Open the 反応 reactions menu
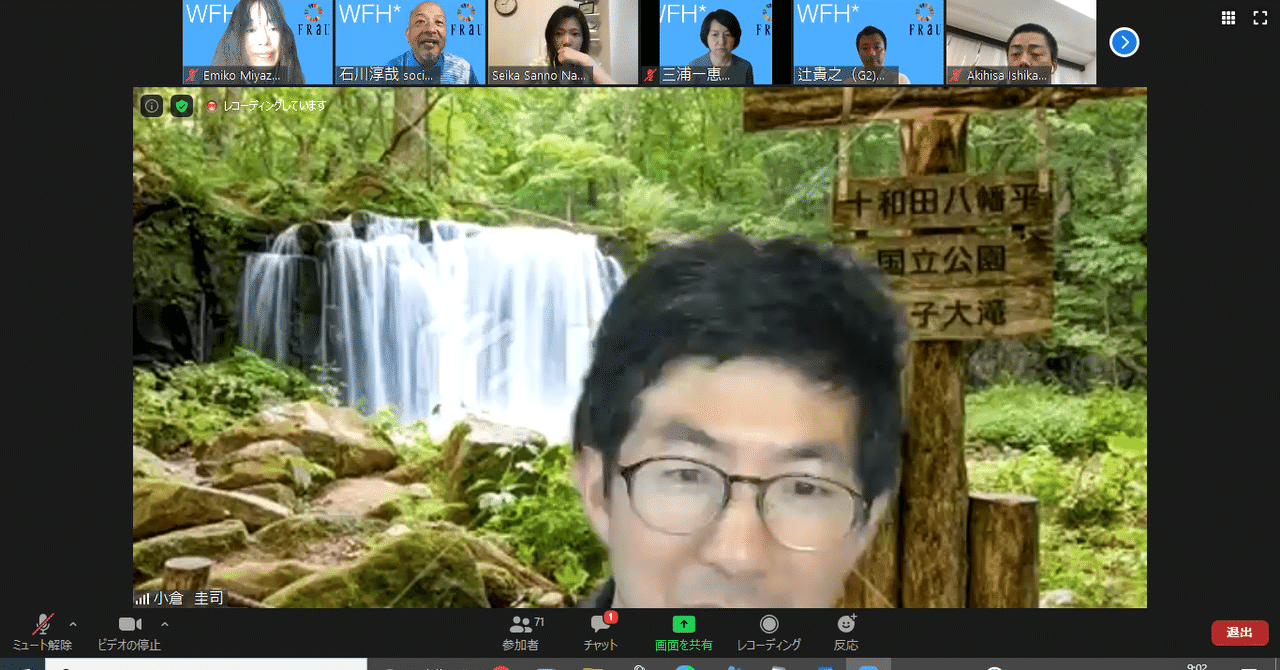The height and width of the screenshot is (670, 1280). (x=846, y=633)
